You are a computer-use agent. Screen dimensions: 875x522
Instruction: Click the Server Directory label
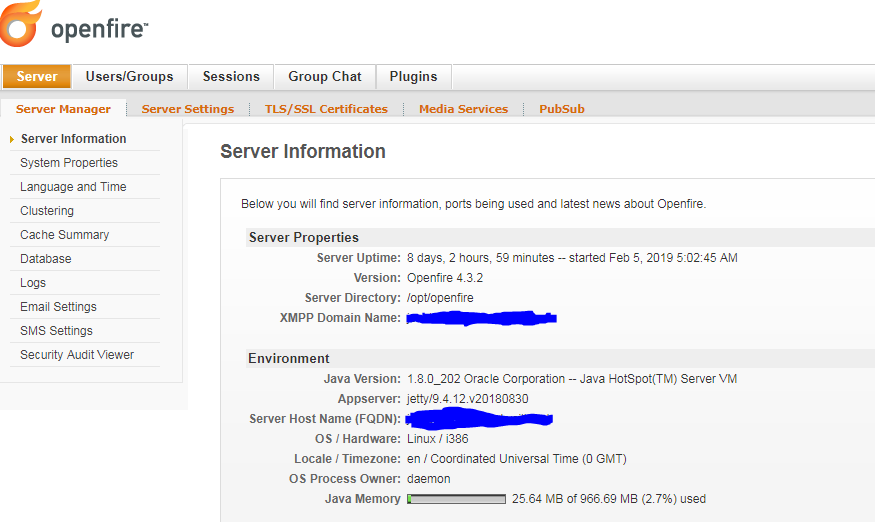[353, 298]
